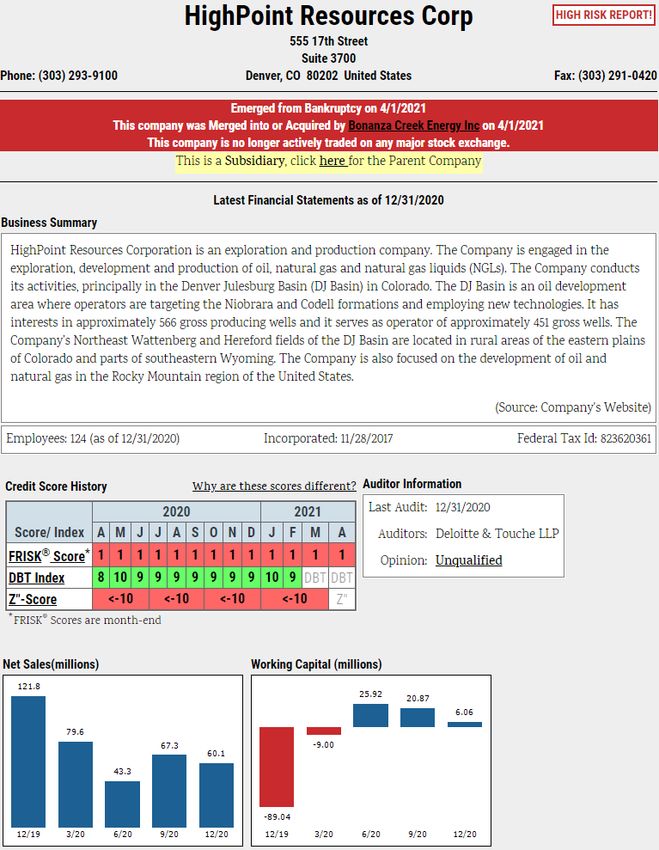Click the 3/20 Working Capital bar (-9.00)
The height and width of the screenshot is (850, 659).
(324, 731)
